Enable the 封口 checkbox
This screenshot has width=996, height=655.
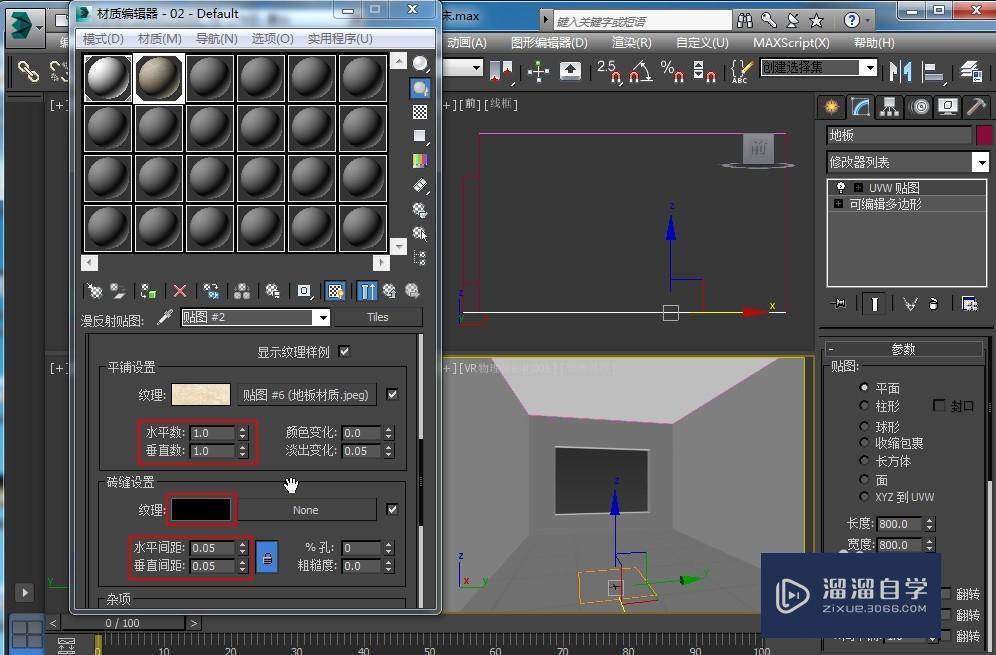coord(939,406)
